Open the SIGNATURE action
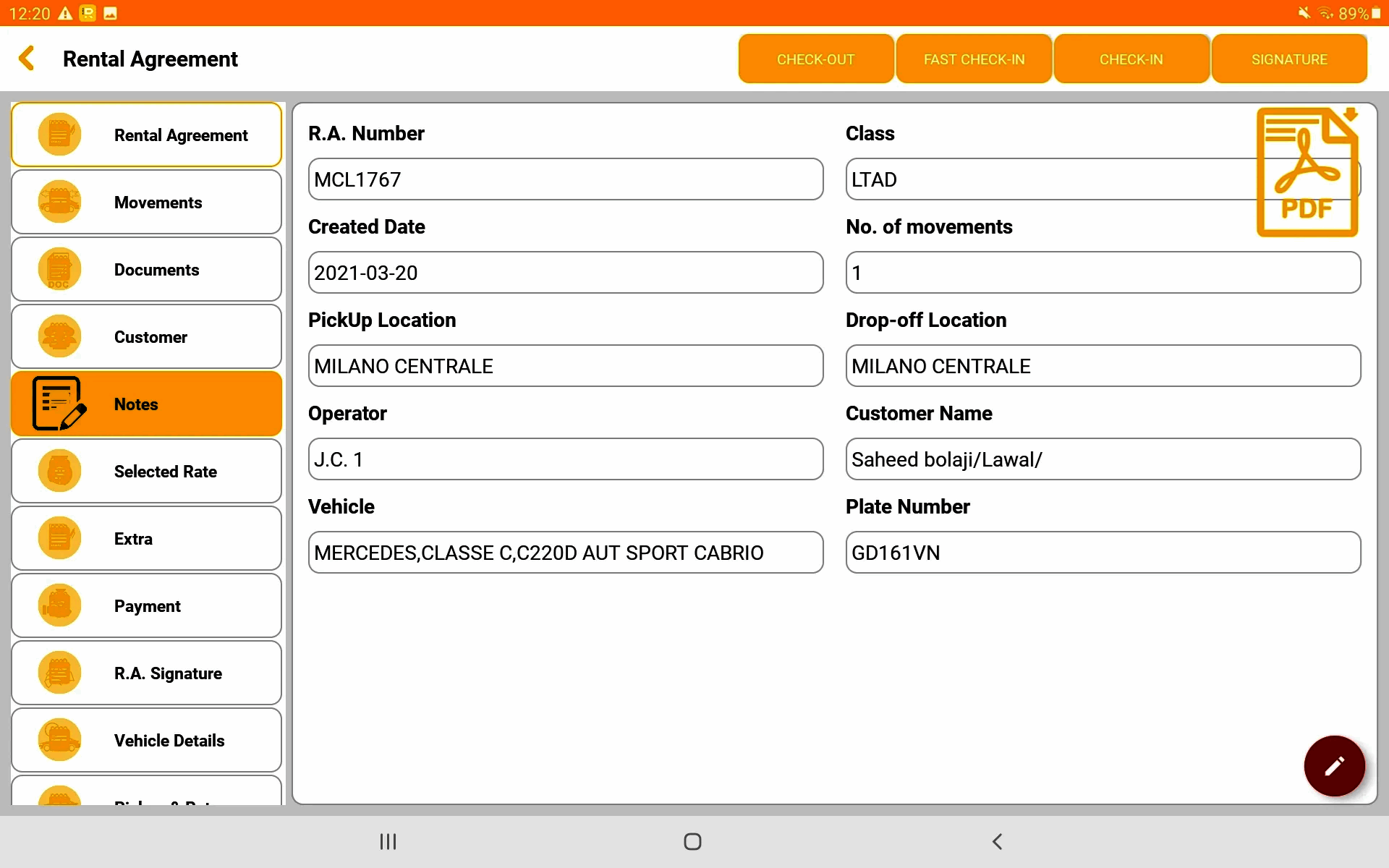Image resolution: width=1389 pixels, height=868 pixels. (1288, 59)
